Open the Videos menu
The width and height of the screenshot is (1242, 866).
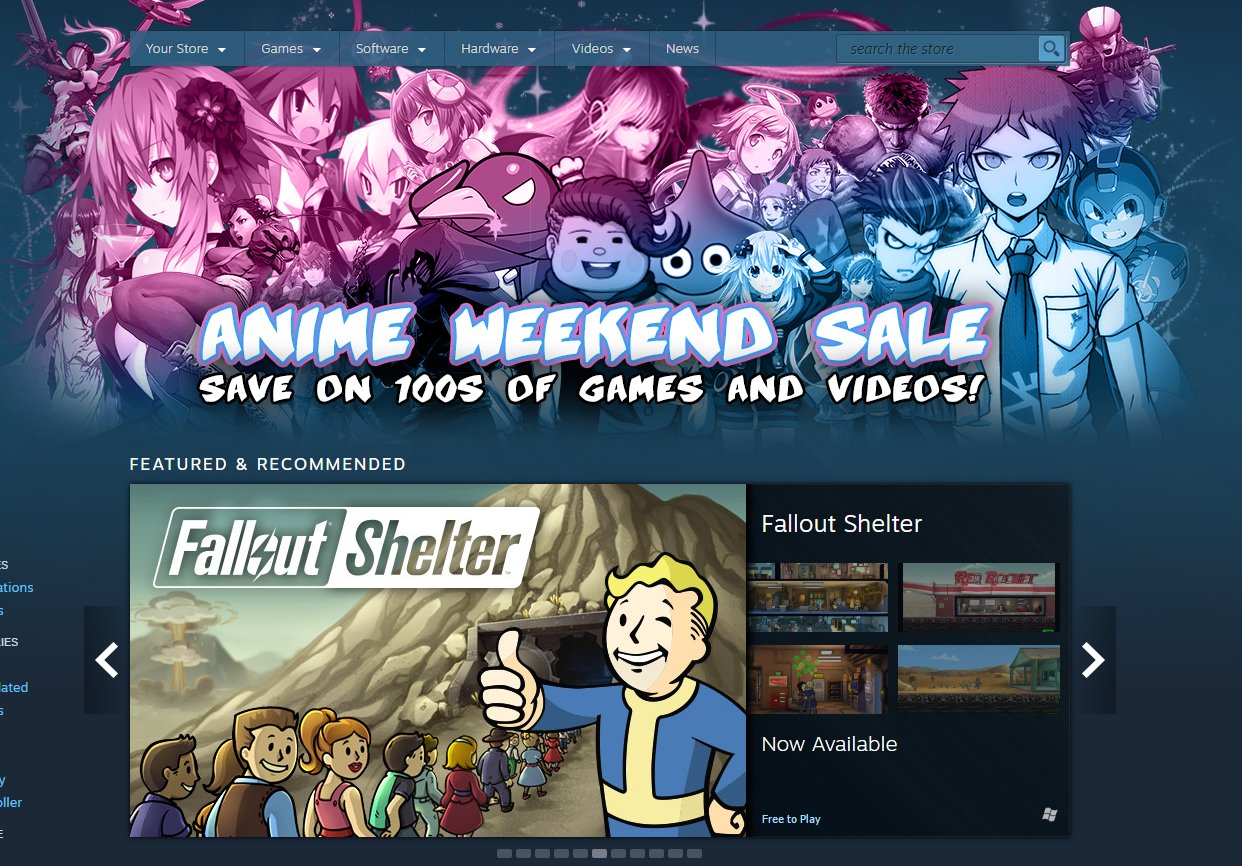coord(602,48)
